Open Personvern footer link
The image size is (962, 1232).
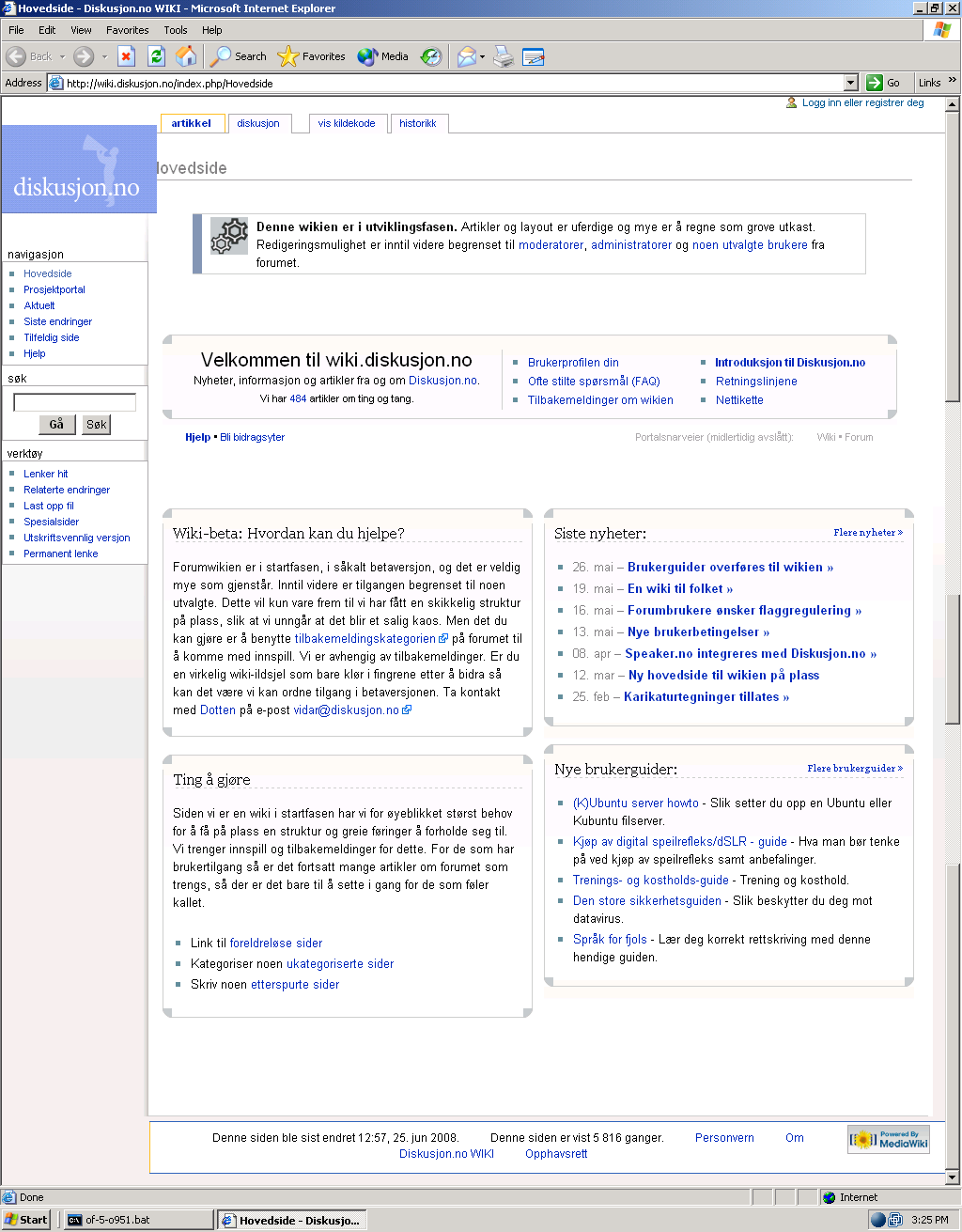pyautogui.click(x=724, y=1137)
